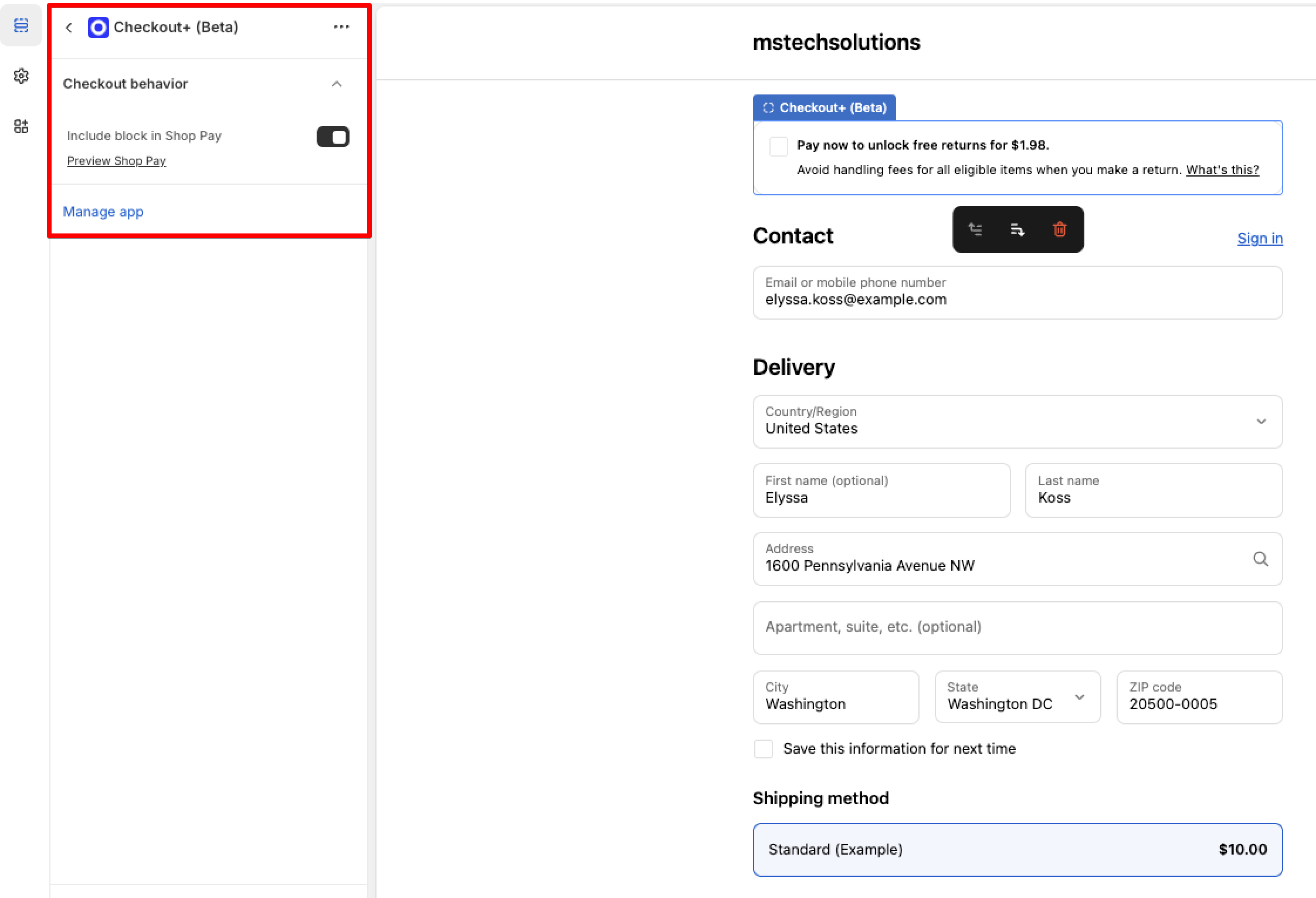This screenshot has height=898, width=1316.
Task: Delete block with red trash icon
Action: point(1060,229)
